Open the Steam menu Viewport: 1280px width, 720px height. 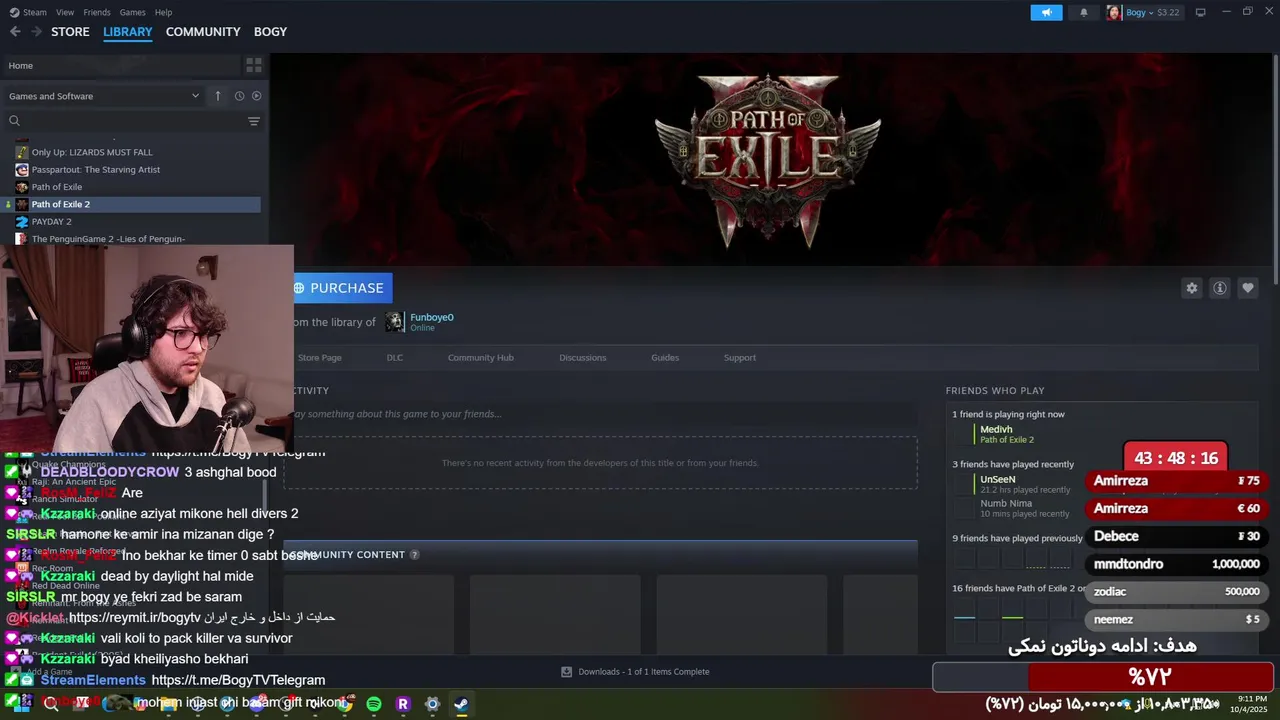[x=35, y=12]
